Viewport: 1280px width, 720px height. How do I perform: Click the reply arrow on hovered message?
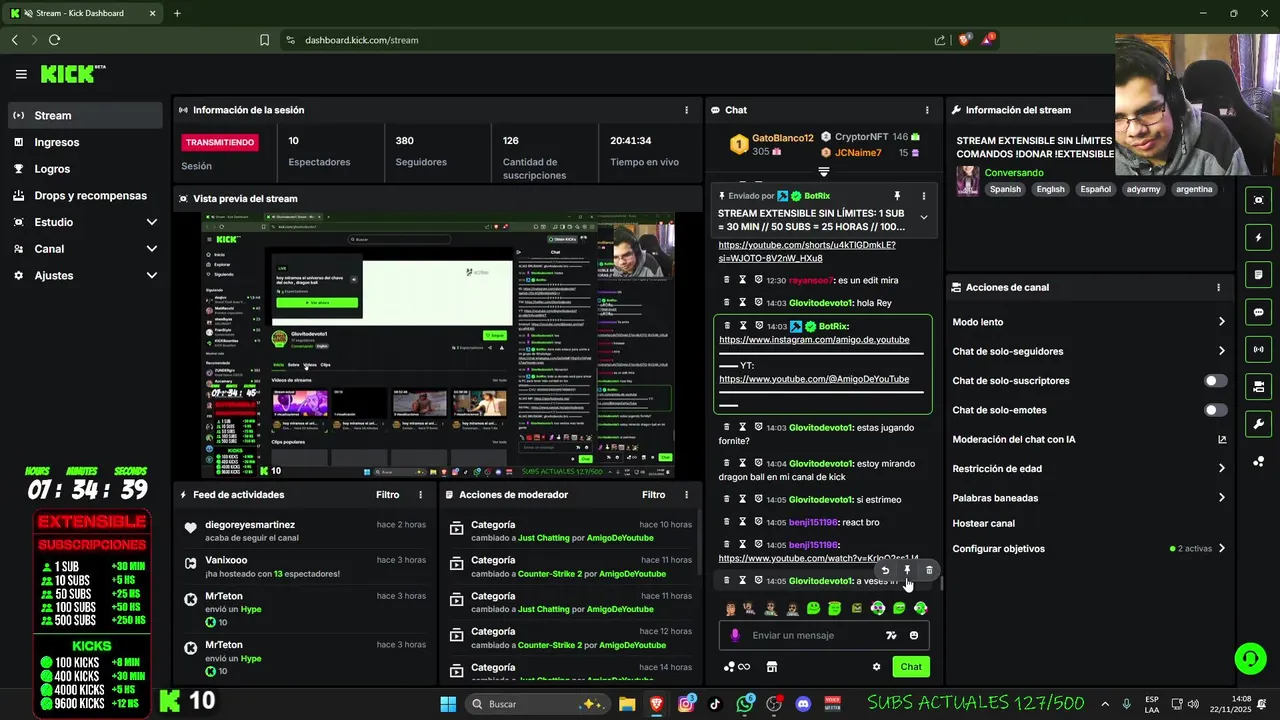pyautogui.click(x=885, y=571)
